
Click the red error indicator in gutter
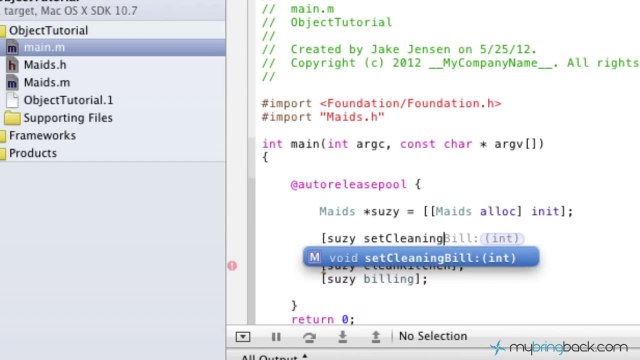232,266
